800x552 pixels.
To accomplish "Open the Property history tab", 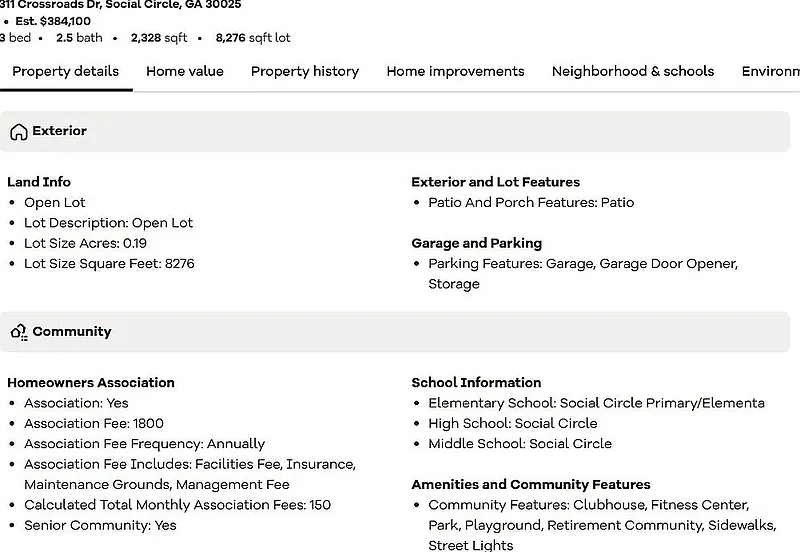I will (305, 71).
